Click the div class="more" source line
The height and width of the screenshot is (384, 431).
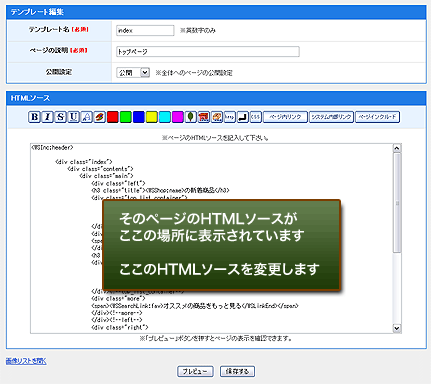118,298
